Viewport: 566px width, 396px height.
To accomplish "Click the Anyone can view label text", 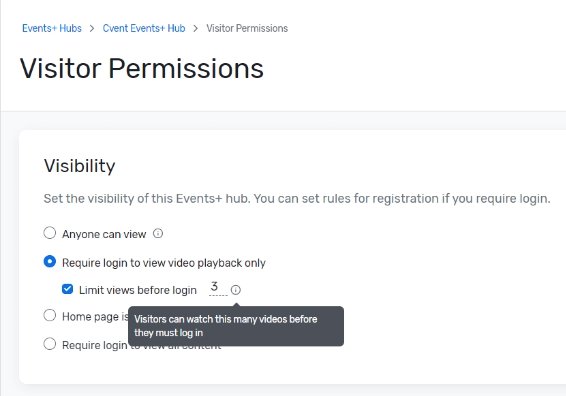I will click(x=104, y=234).
